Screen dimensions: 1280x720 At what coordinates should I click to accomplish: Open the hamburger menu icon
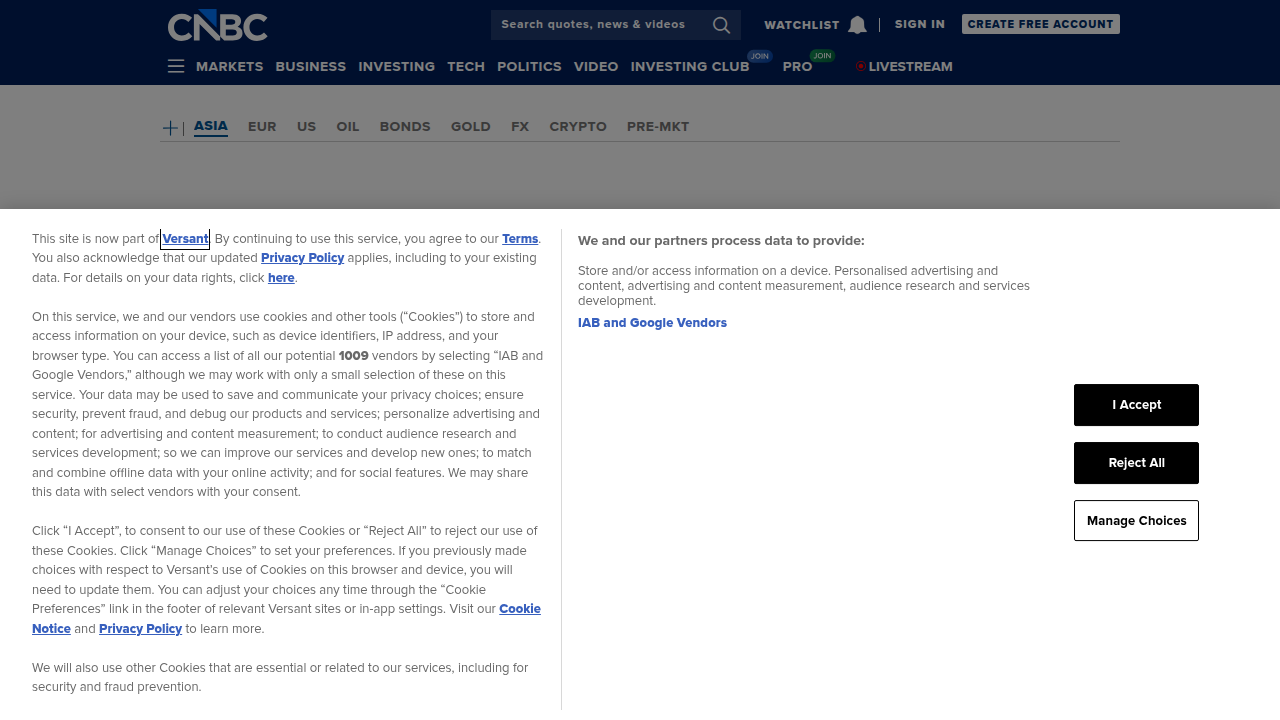(176, 66)
